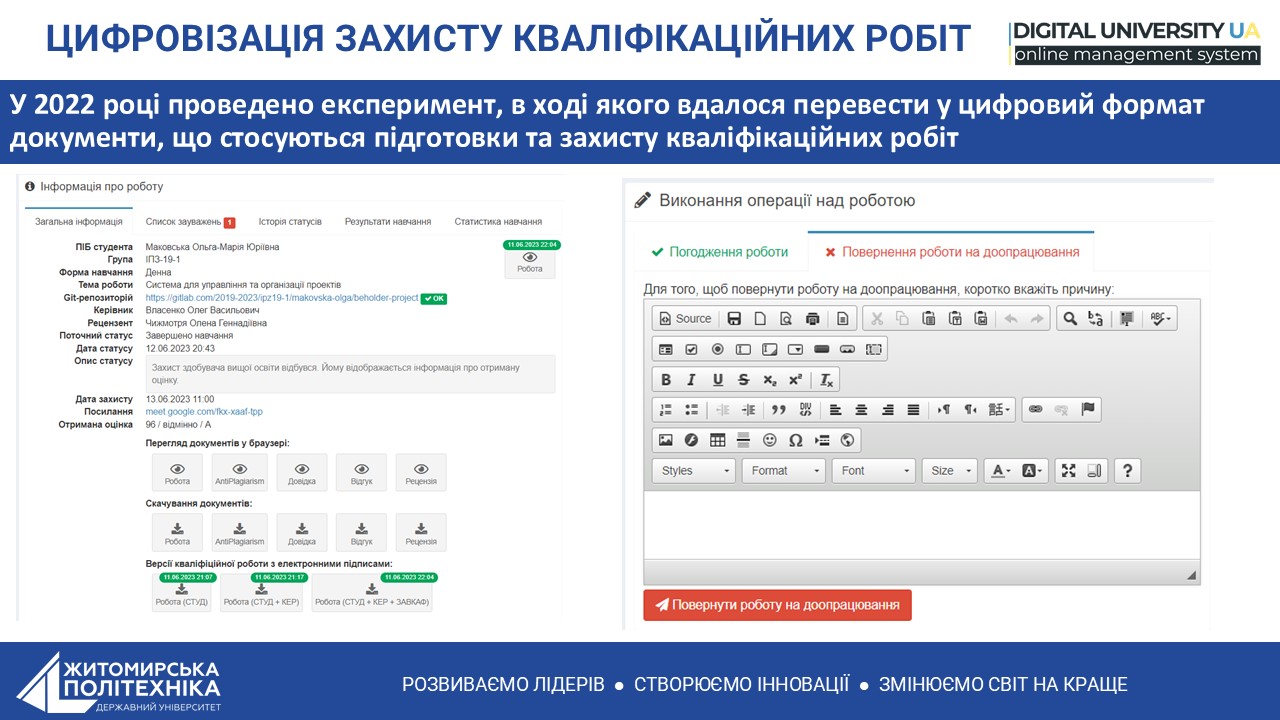Click the Strikethrough formatting icon
This screenshot has width=1280, height=720.
point(743,380)
